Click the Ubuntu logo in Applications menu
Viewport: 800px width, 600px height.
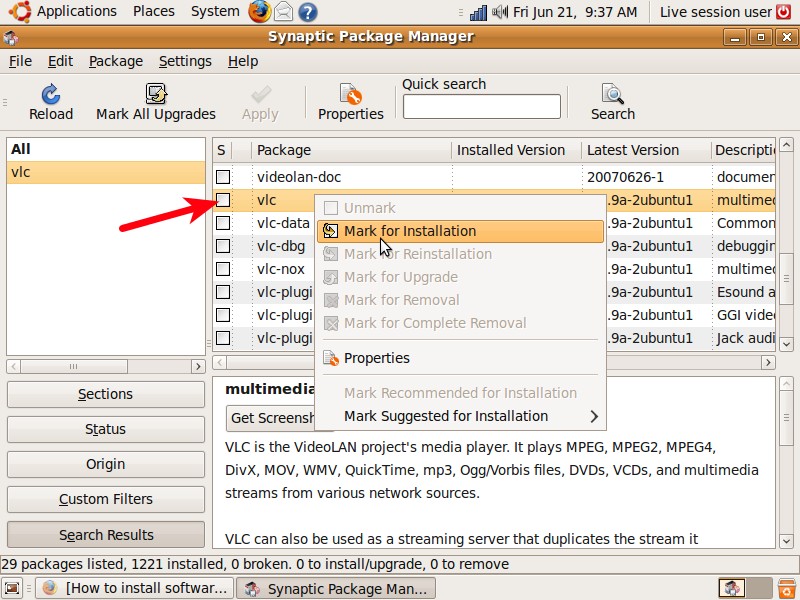tap(20, 11)
